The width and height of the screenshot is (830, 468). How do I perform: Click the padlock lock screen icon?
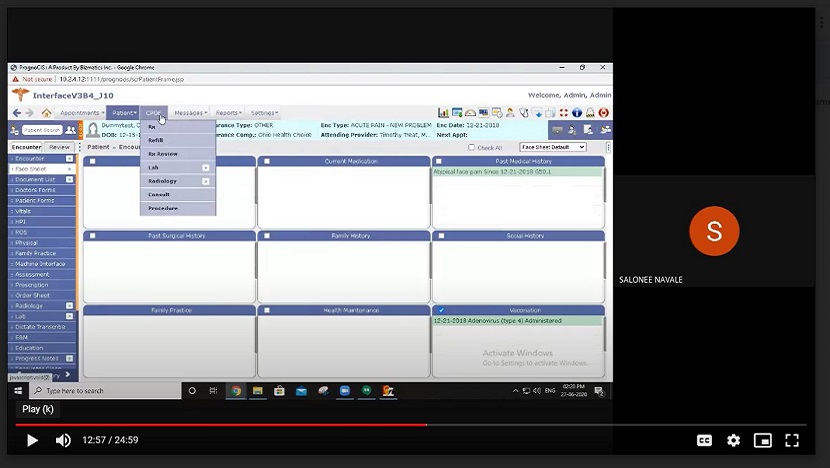590,112
